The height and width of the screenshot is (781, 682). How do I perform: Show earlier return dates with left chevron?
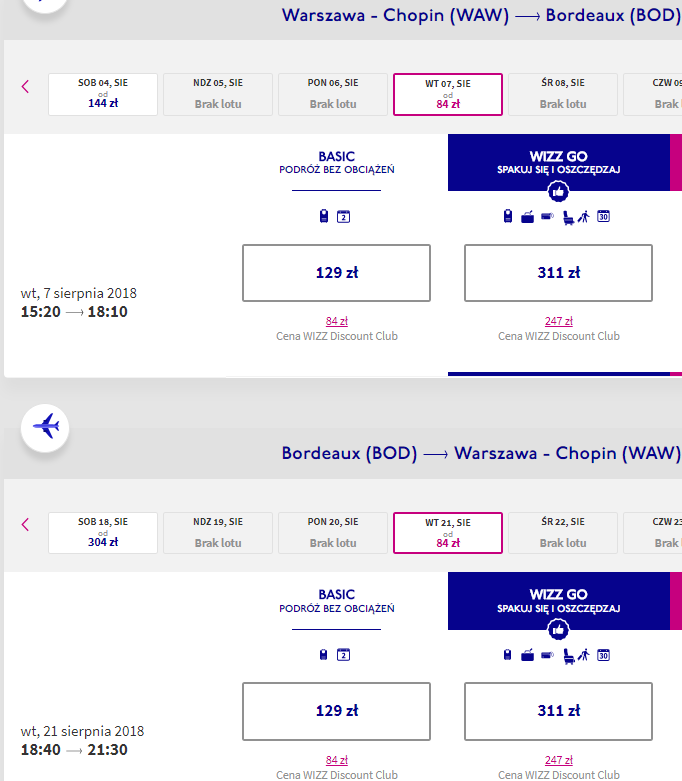[x=25, y=524]
